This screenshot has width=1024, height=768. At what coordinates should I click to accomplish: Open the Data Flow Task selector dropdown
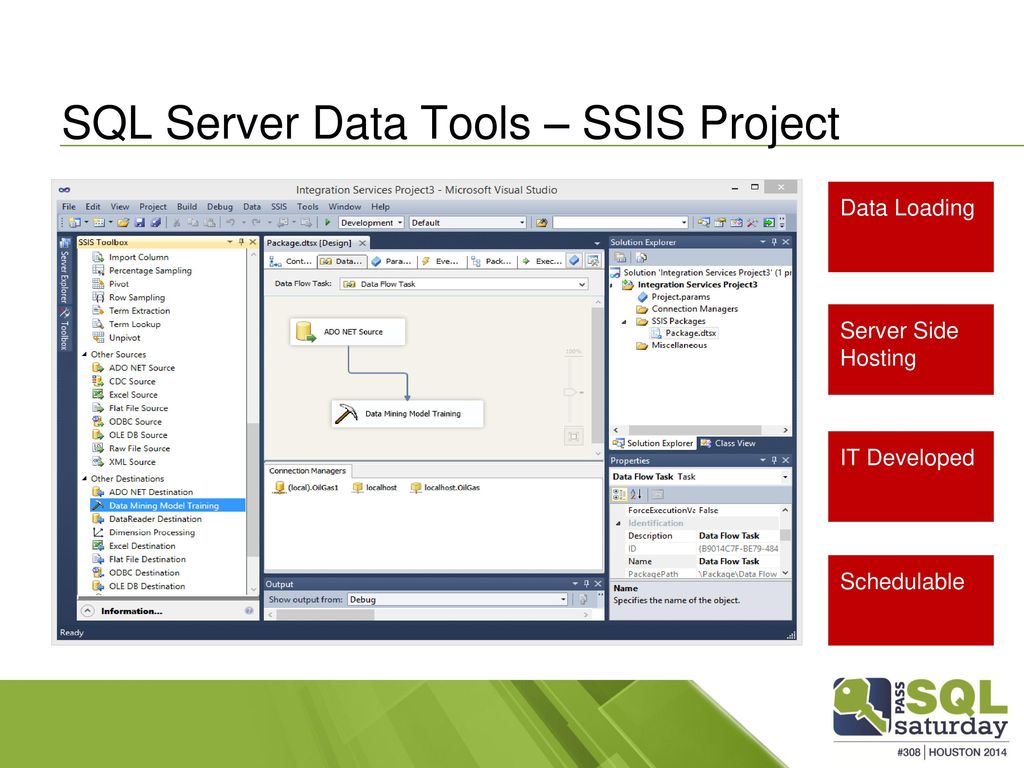pos(464,284)
